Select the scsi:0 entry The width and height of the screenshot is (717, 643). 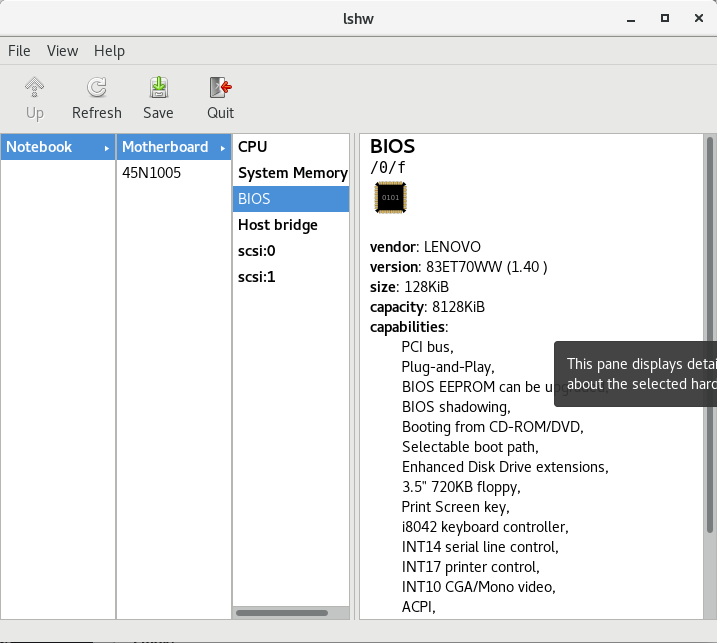coord(291,251)
